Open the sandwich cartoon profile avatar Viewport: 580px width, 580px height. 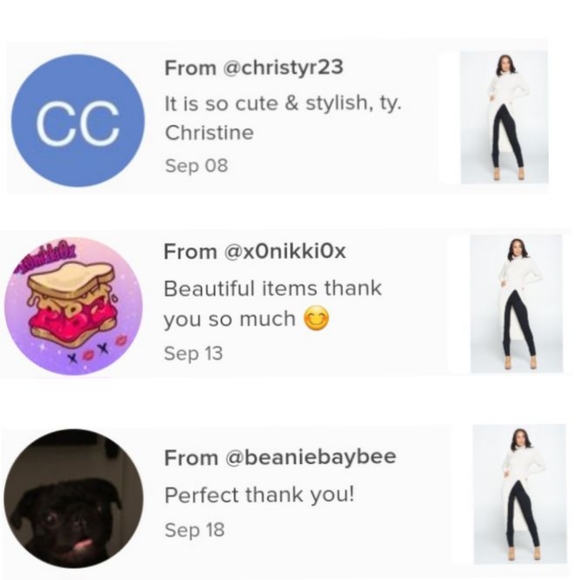(73, 307)
